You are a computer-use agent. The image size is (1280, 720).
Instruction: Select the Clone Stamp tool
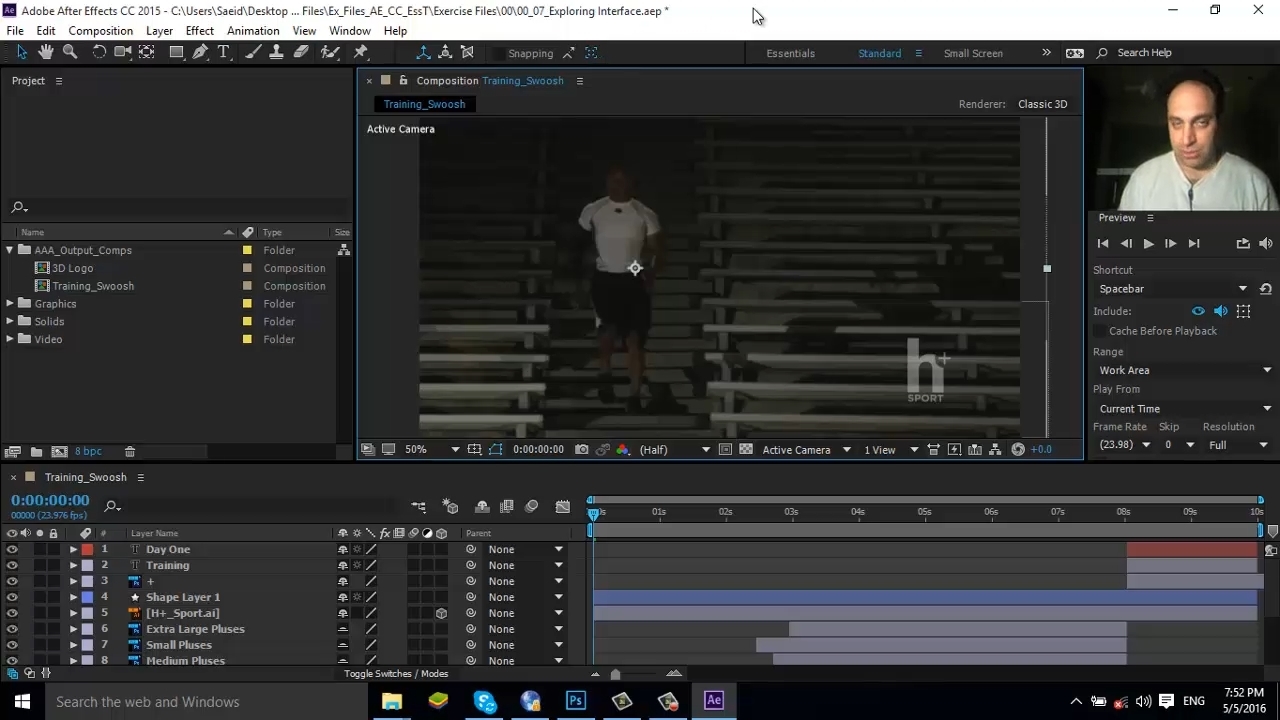277,53
